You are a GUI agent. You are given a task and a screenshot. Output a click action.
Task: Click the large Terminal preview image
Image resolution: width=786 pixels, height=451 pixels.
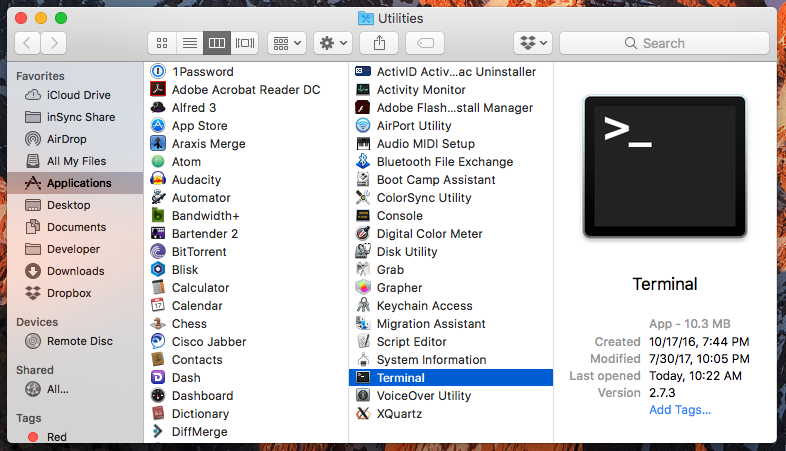coord(665,166)
